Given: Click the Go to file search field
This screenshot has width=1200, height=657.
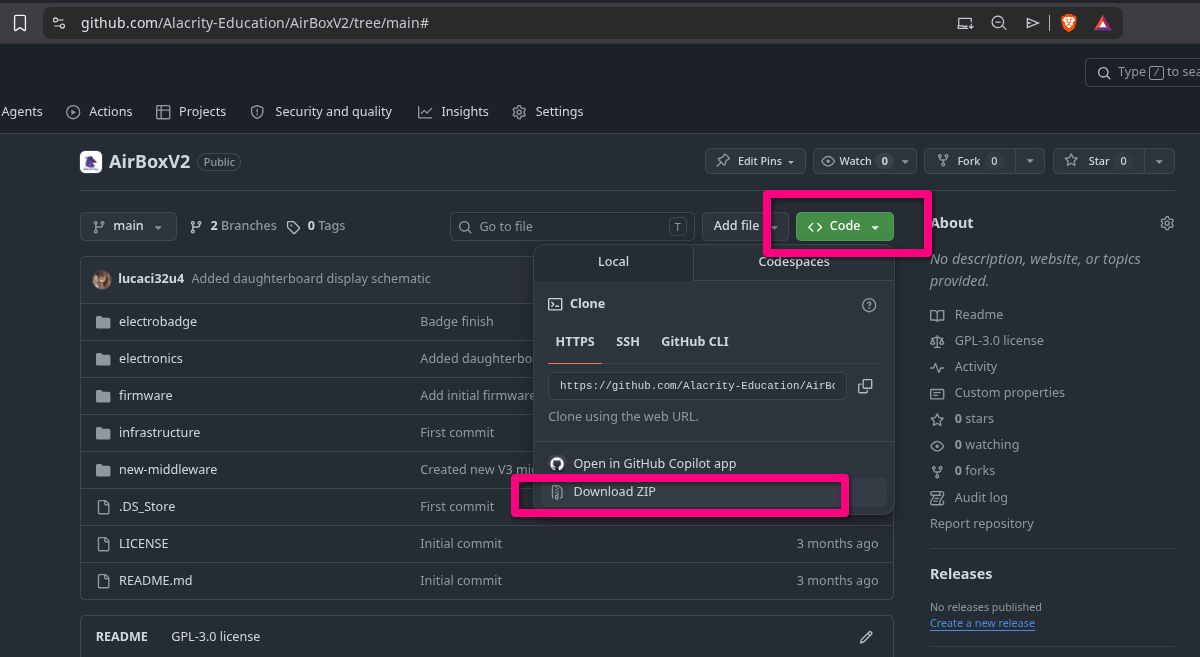Looking at the screenshot, I should [x=572, y=227].
